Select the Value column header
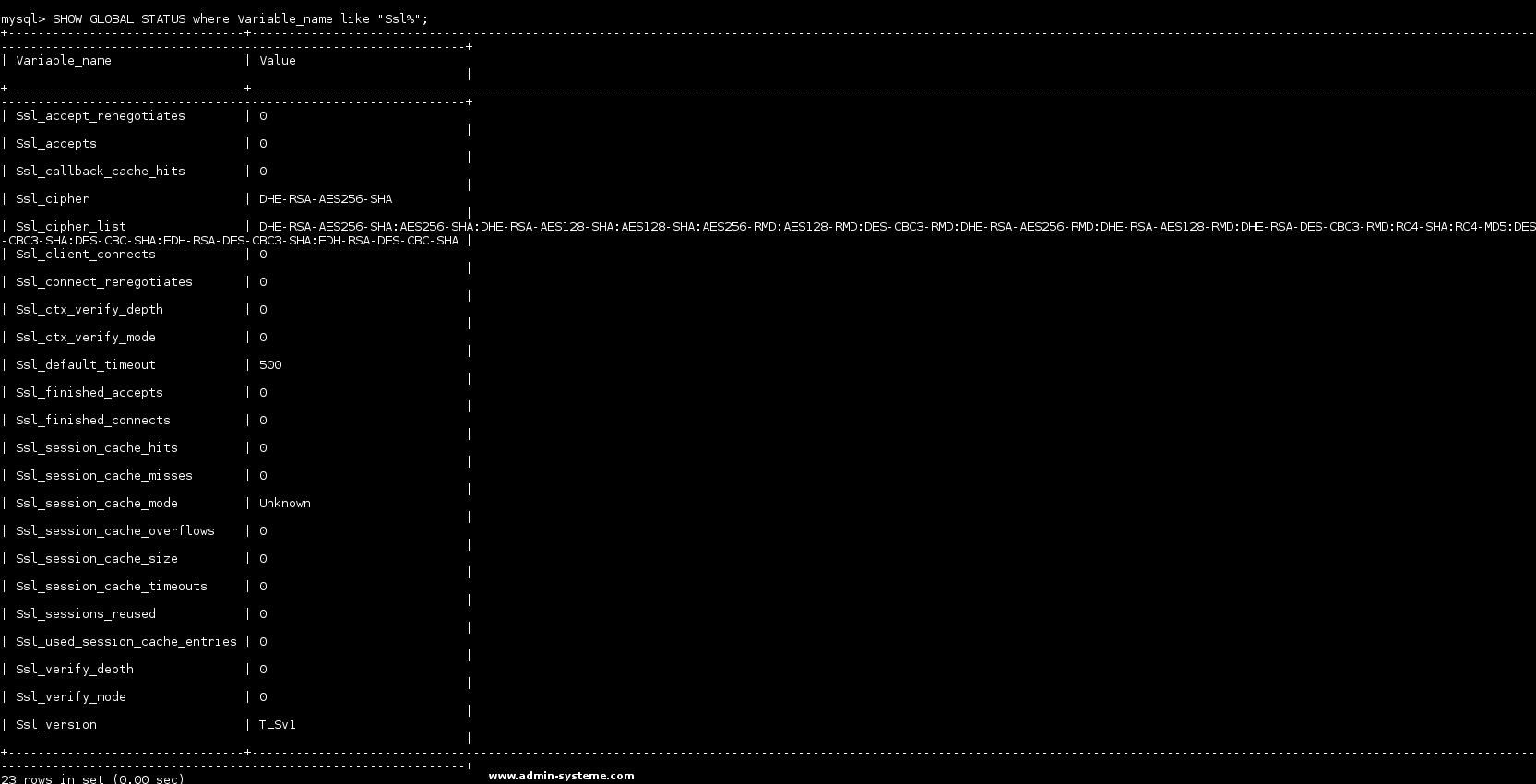1536x784 pixels. [x=278, y=60]
